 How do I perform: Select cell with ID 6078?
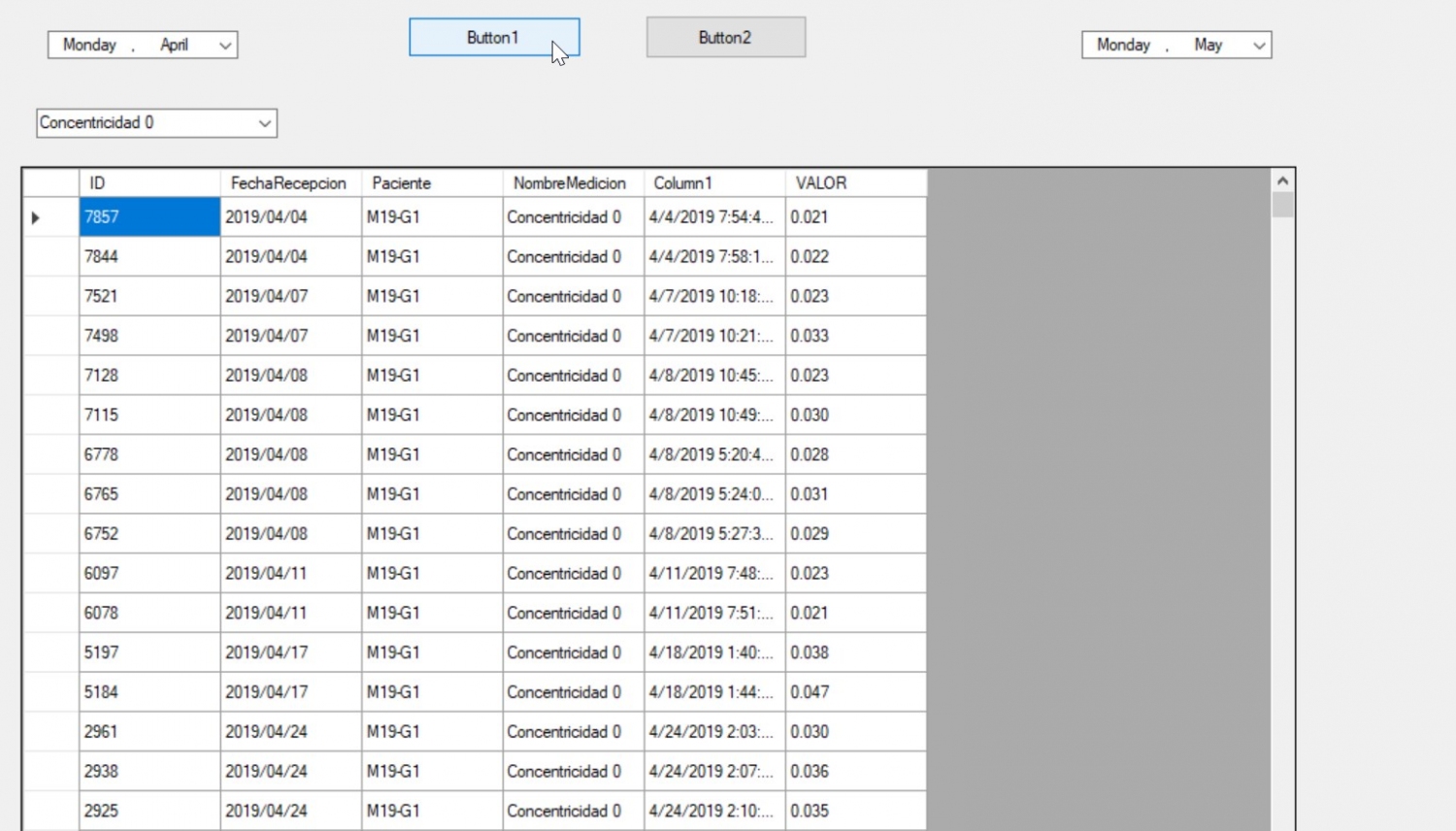[149, 614]
